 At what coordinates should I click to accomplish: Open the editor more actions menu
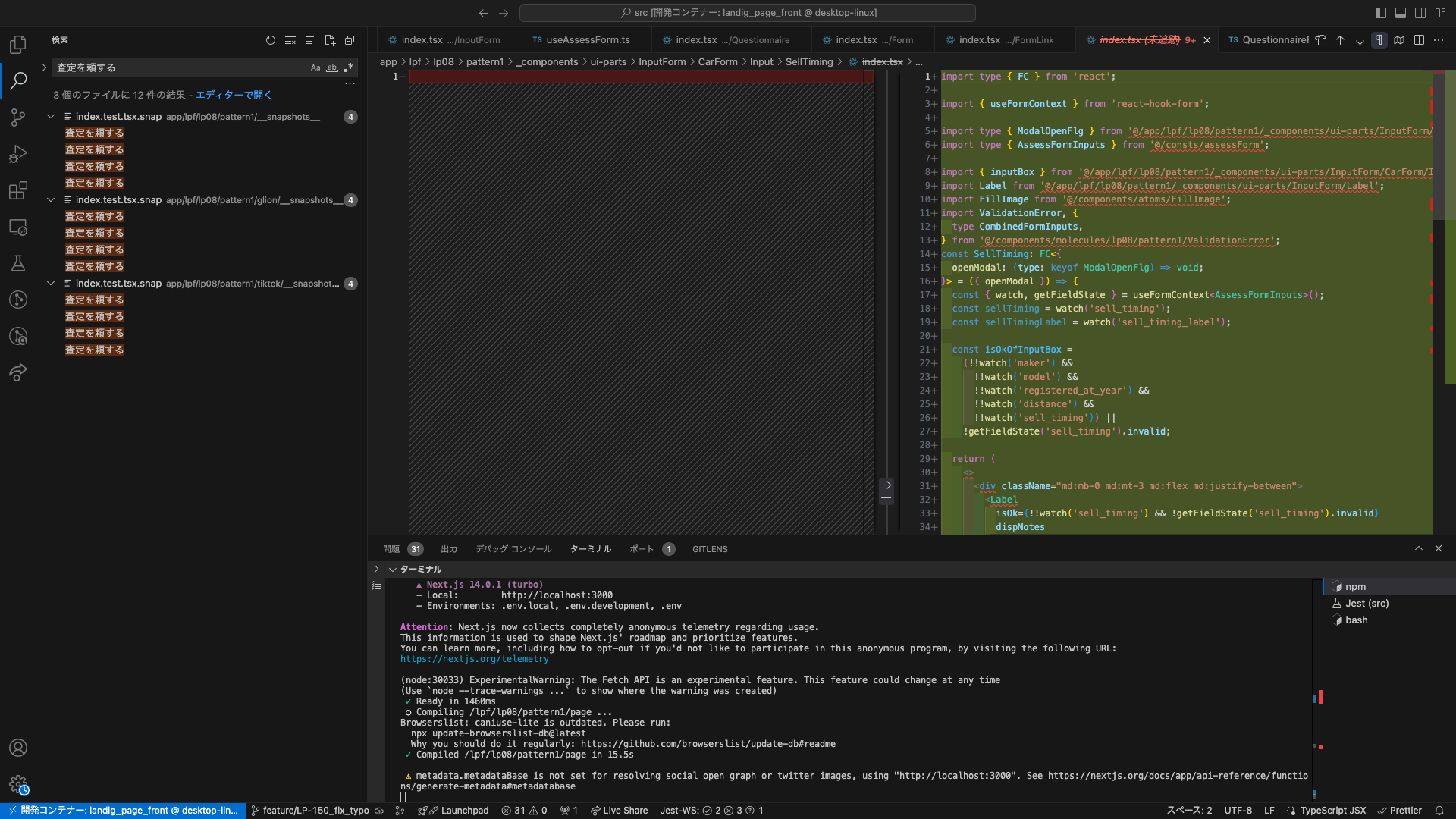(x=1439, y=40)
